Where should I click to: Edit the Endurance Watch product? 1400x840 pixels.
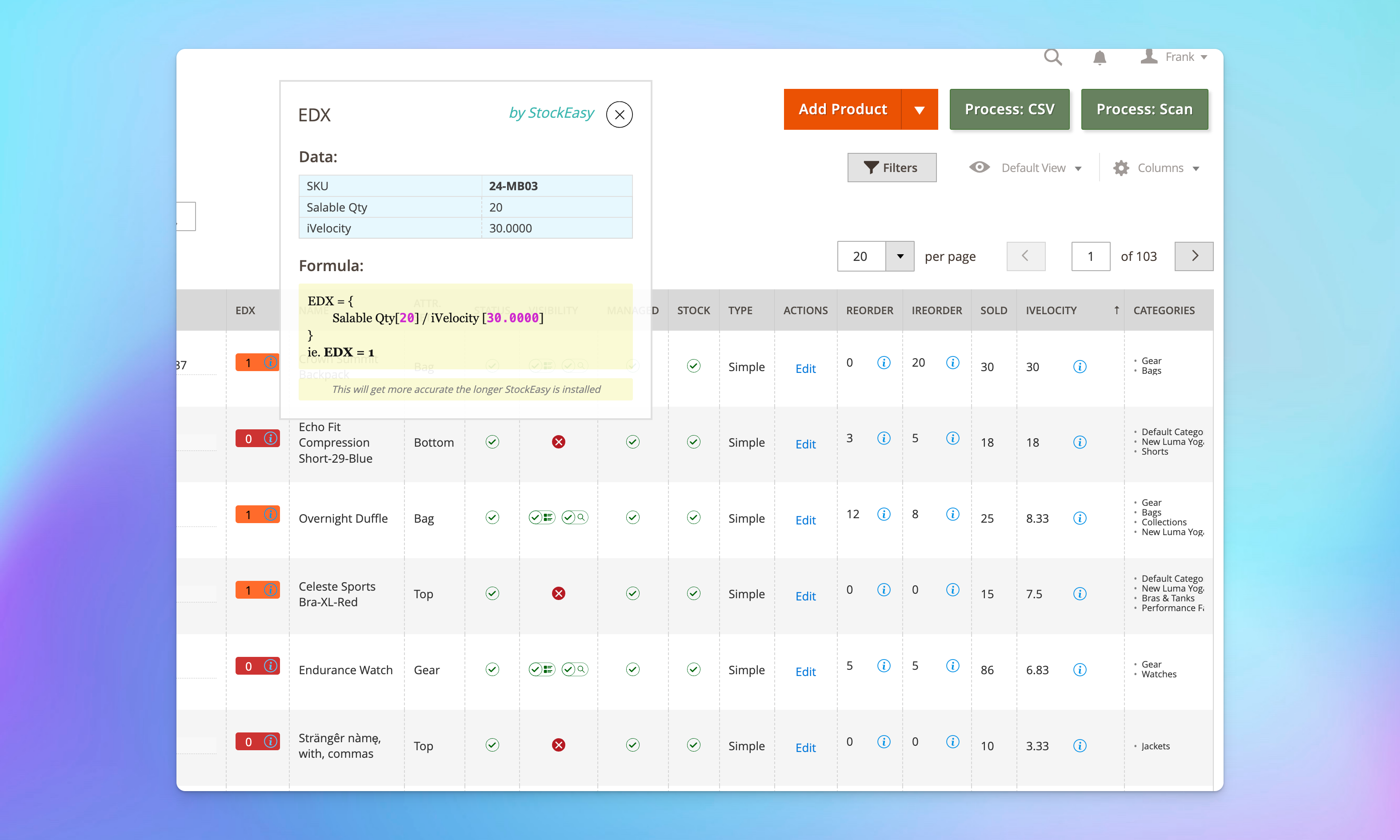(805, 672)
